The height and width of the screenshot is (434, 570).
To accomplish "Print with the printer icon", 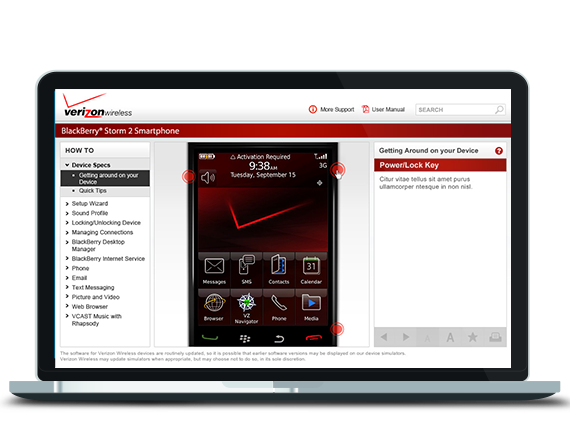I will click(x=495, y=337).
